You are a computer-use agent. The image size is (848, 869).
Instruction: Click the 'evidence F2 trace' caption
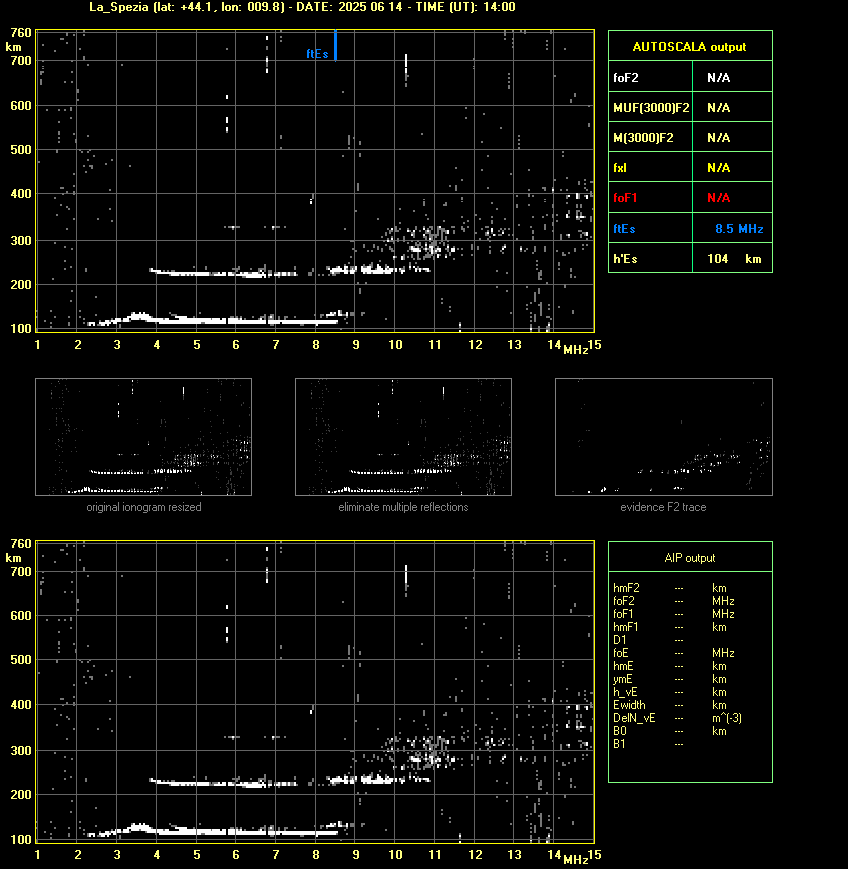coord(663,507)
